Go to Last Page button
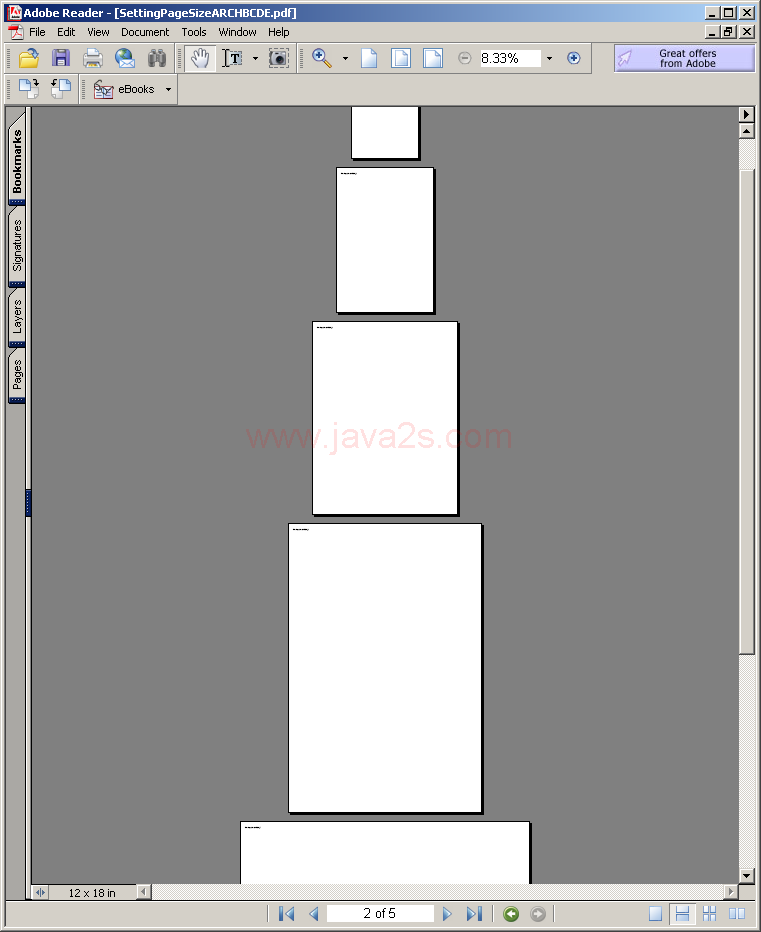Image resolution: width=761 pixels, height=932 pixels. pyautogui.click(x=474, y=914)
